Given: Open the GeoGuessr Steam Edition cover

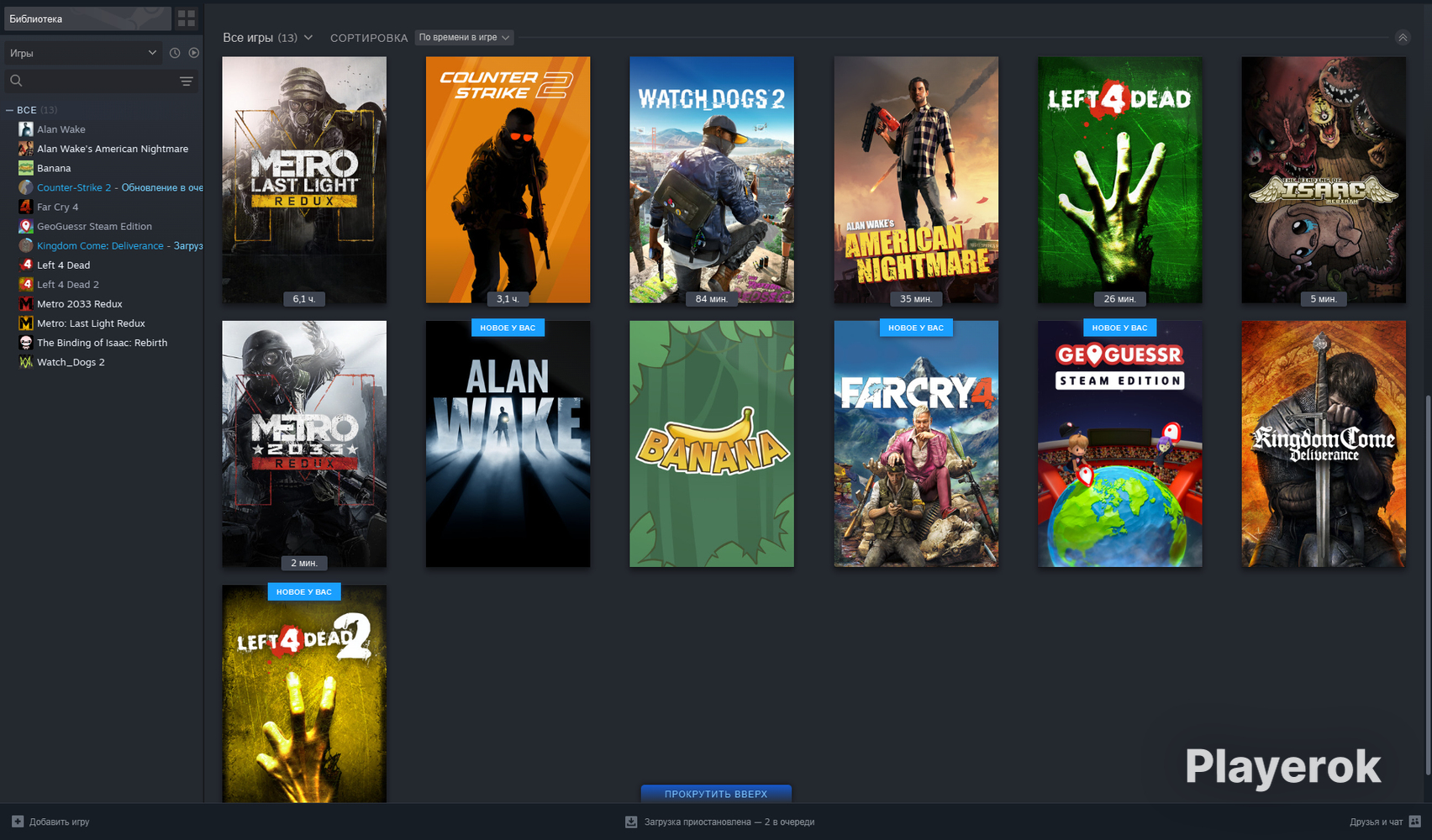Looking at the screenshot, I should 1119,444.
